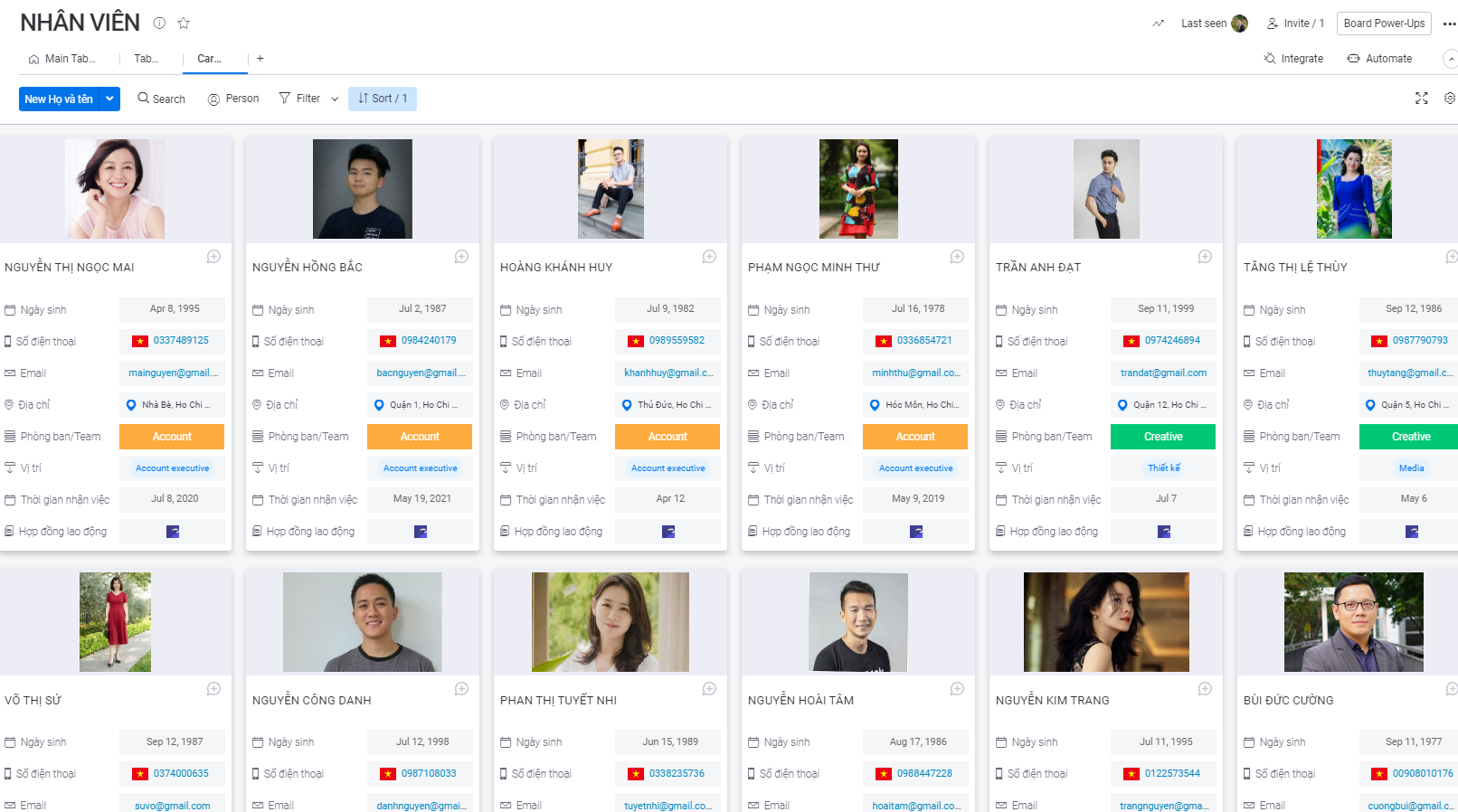Select the second Tab... view
Viewport: 1458px width, 812px height.
[146, 59]
